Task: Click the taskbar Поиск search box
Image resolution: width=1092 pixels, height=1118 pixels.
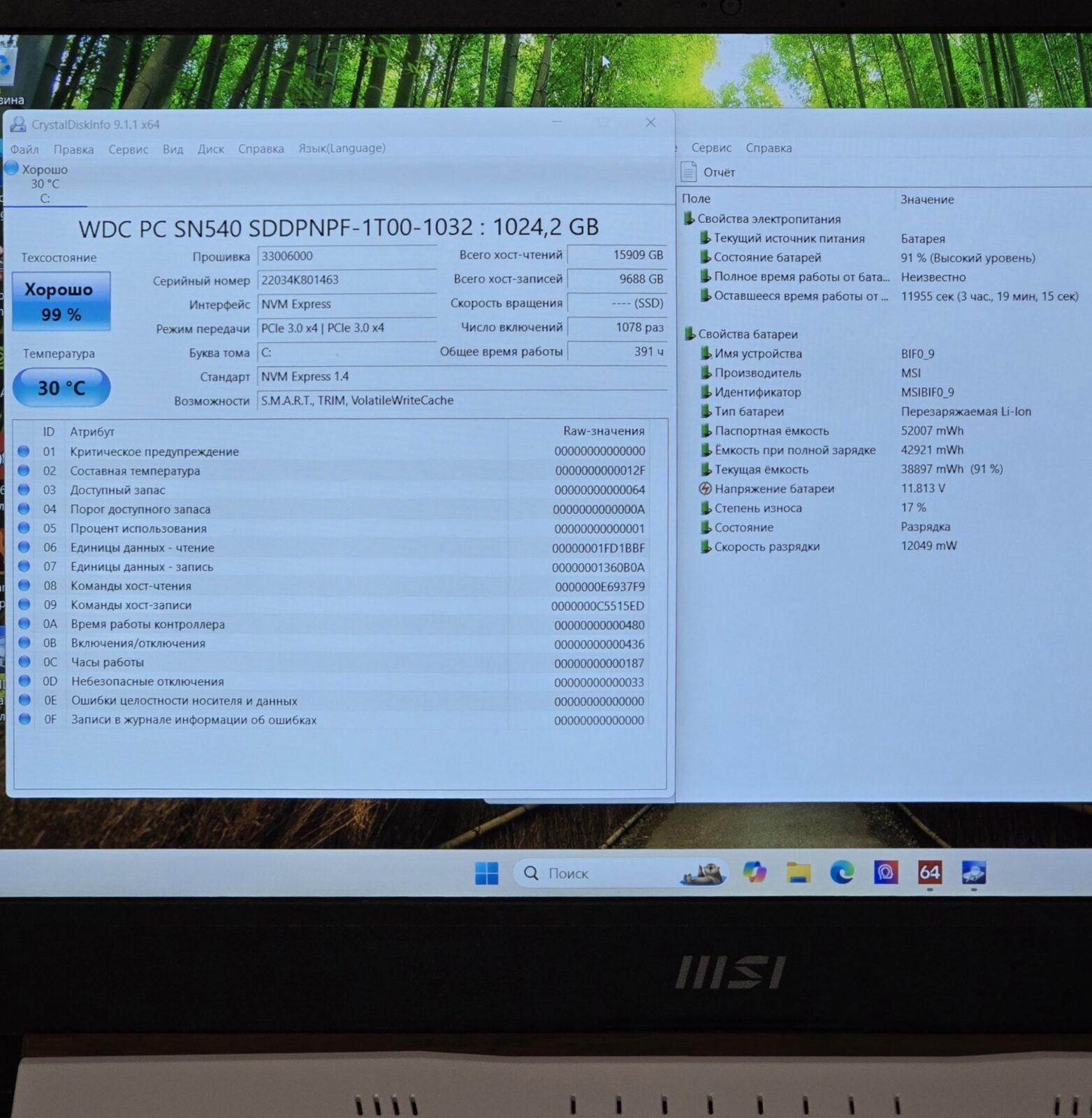Action: 620,873
